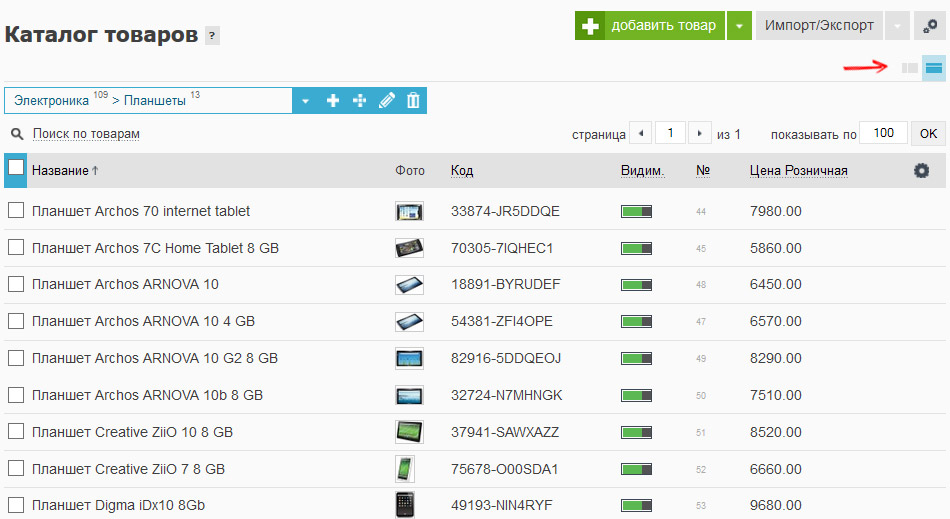Image resolution: width=950 pixels, height=519 pixels.
Task: Sort by Цена Розничная column header
Action: (799, 171)
